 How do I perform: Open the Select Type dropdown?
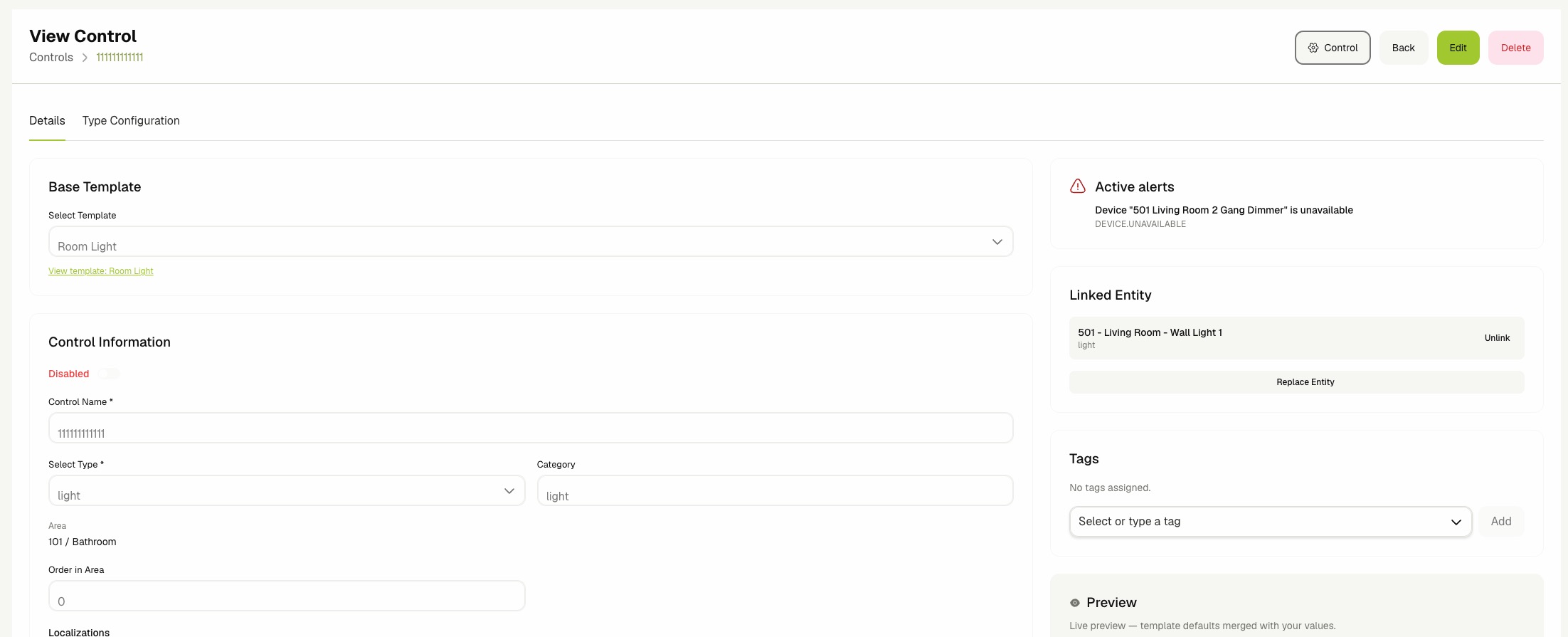[287, 490]
